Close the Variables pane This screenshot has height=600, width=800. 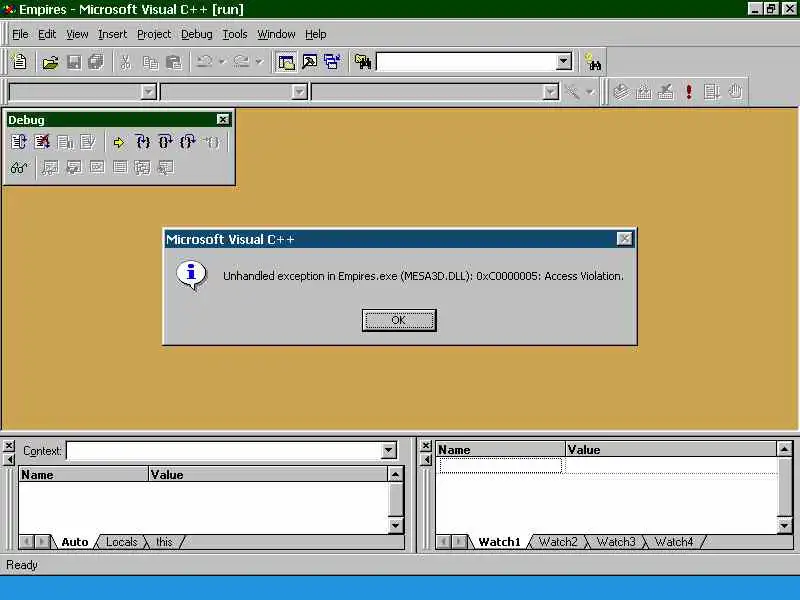tap(9, 446)
